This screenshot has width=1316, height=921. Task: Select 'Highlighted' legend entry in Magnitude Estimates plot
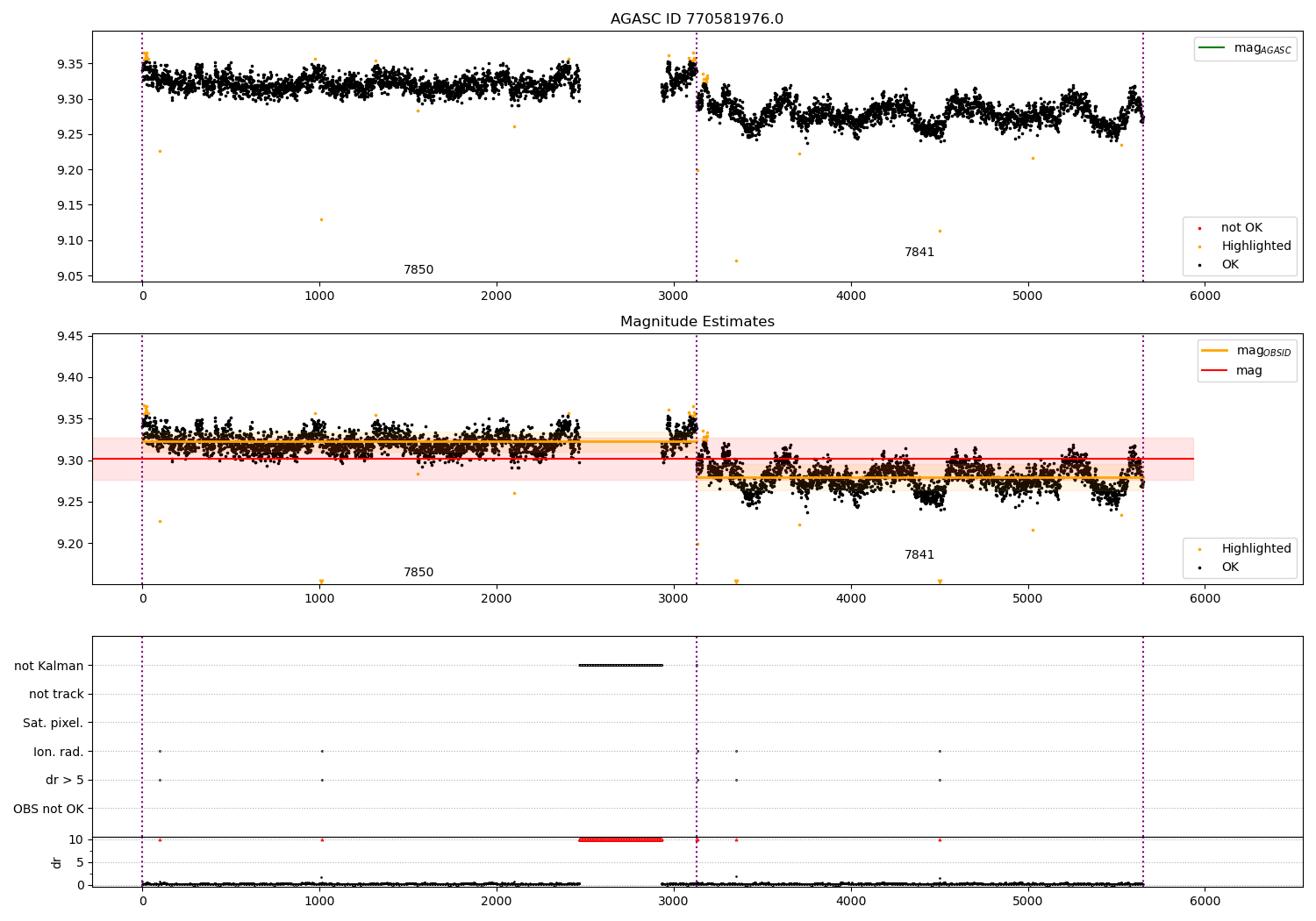pos(1255,549)
